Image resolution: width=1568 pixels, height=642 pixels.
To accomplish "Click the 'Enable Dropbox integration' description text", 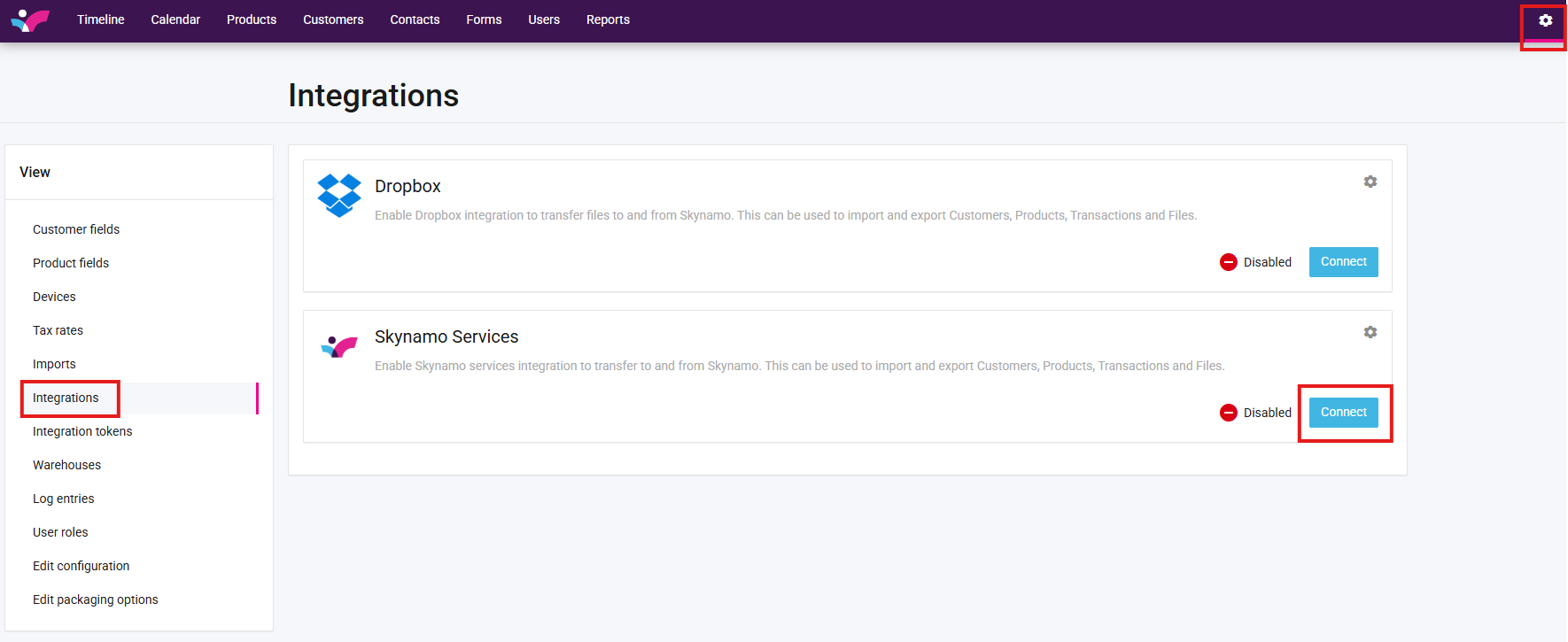I will point(786,215).
